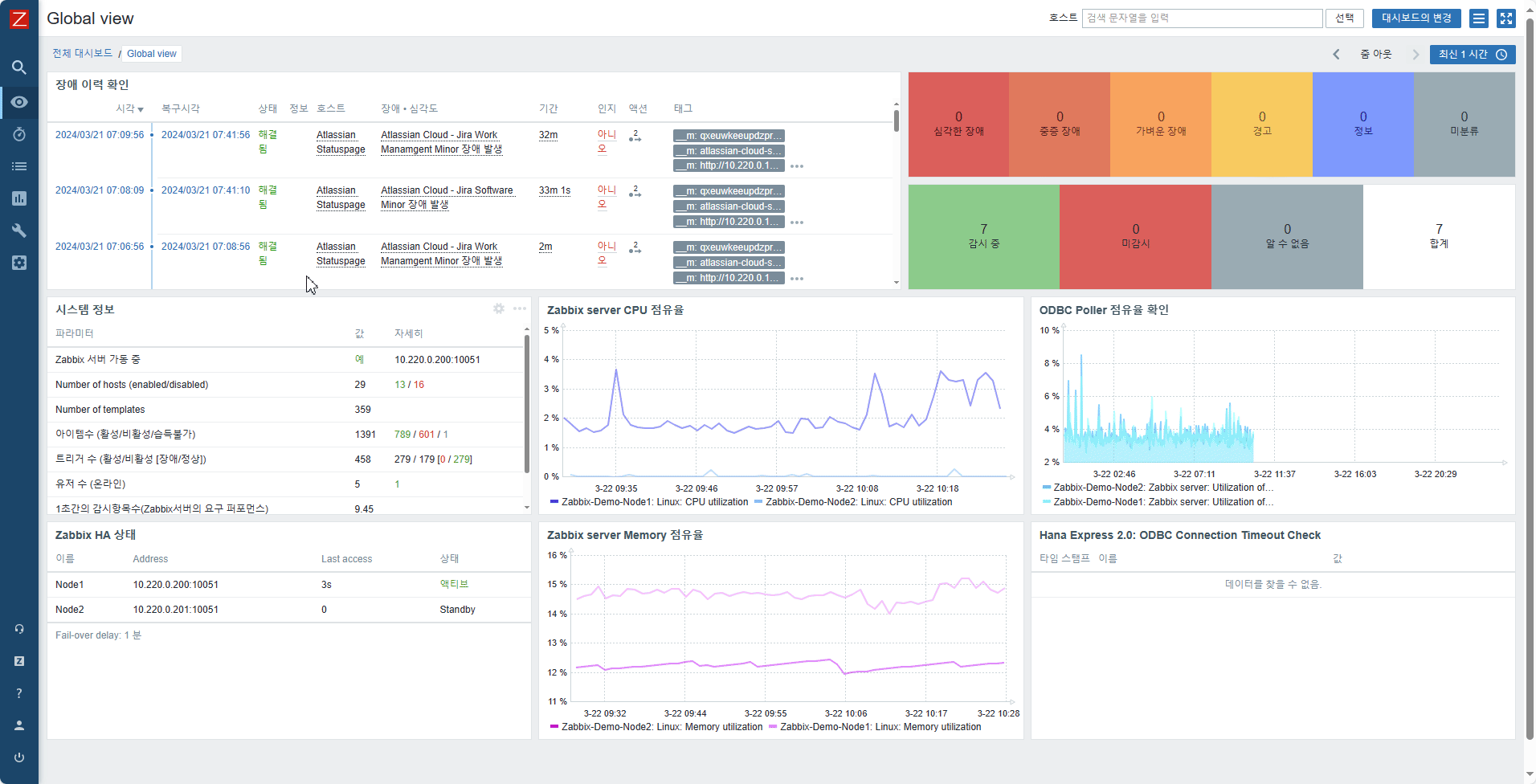The image size is (1536, 784).
Task: Click the 가벼운 장애 average severity tile
Action: tap(1161, 125)
